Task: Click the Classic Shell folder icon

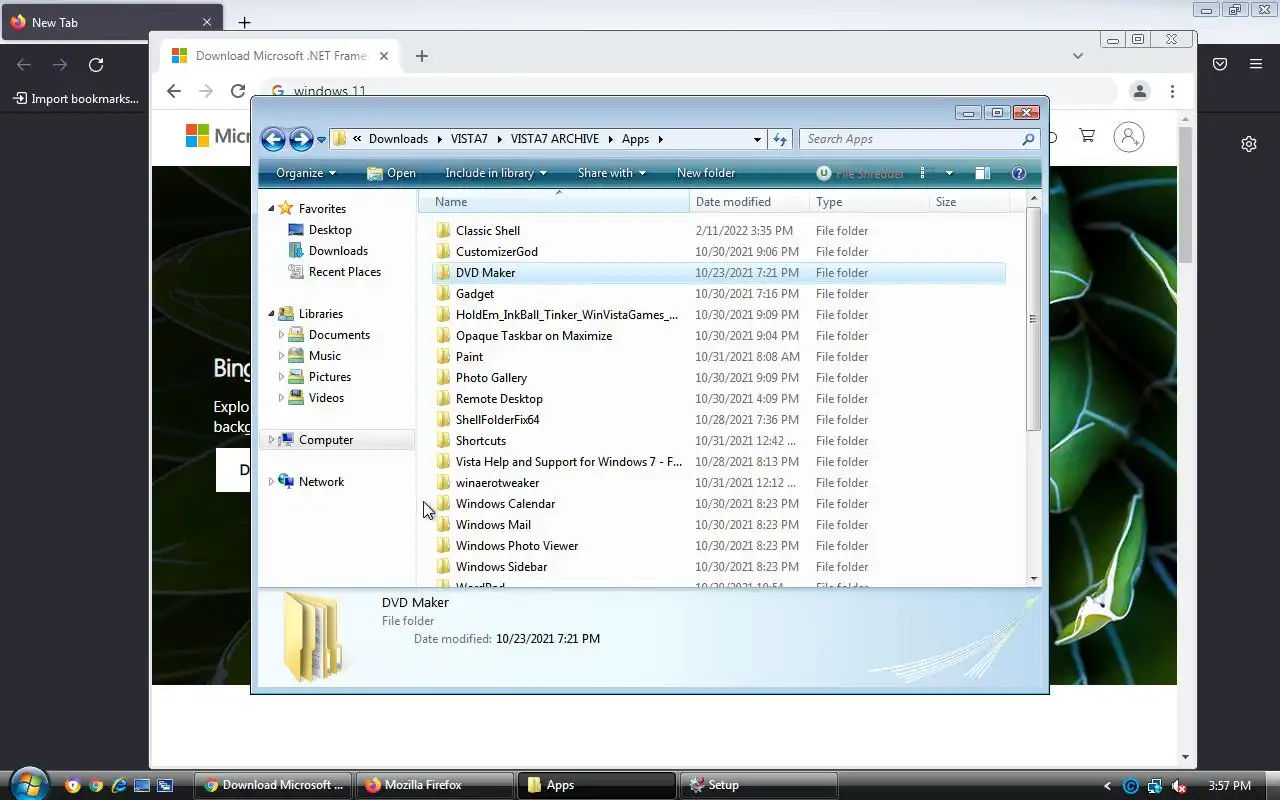Action: (x=443, y=231)
